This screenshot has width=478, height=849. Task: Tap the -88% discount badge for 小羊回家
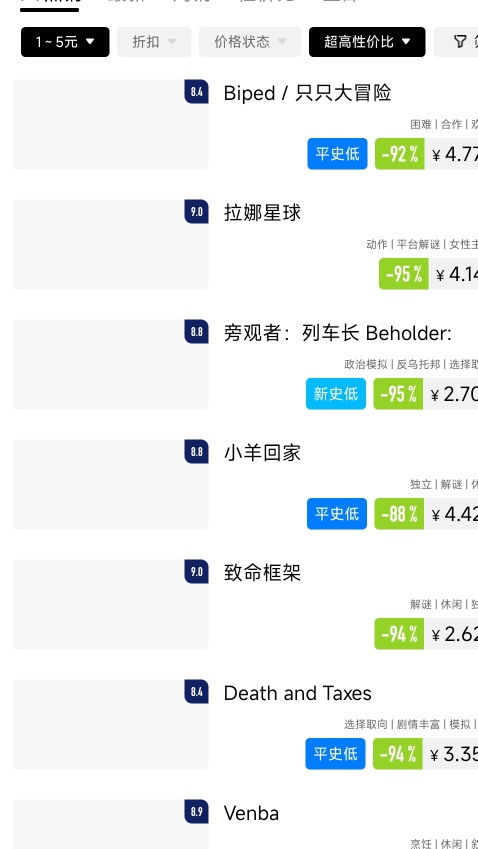[x=400, y=513]
